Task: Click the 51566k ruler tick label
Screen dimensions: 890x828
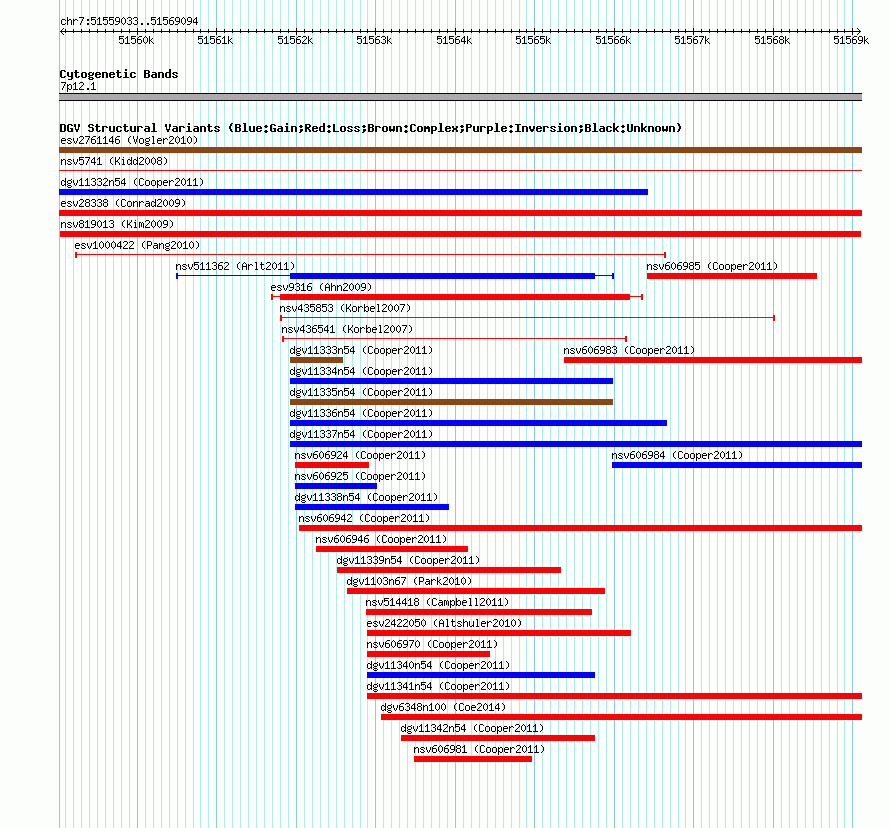Action: tap(613, 40)
